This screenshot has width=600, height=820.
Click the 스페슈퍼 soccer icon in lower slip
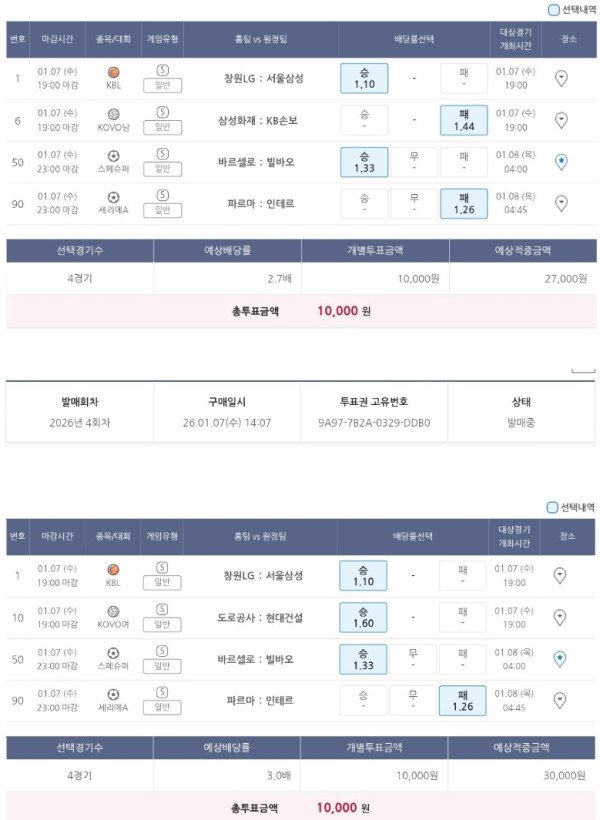click(113, 652)
